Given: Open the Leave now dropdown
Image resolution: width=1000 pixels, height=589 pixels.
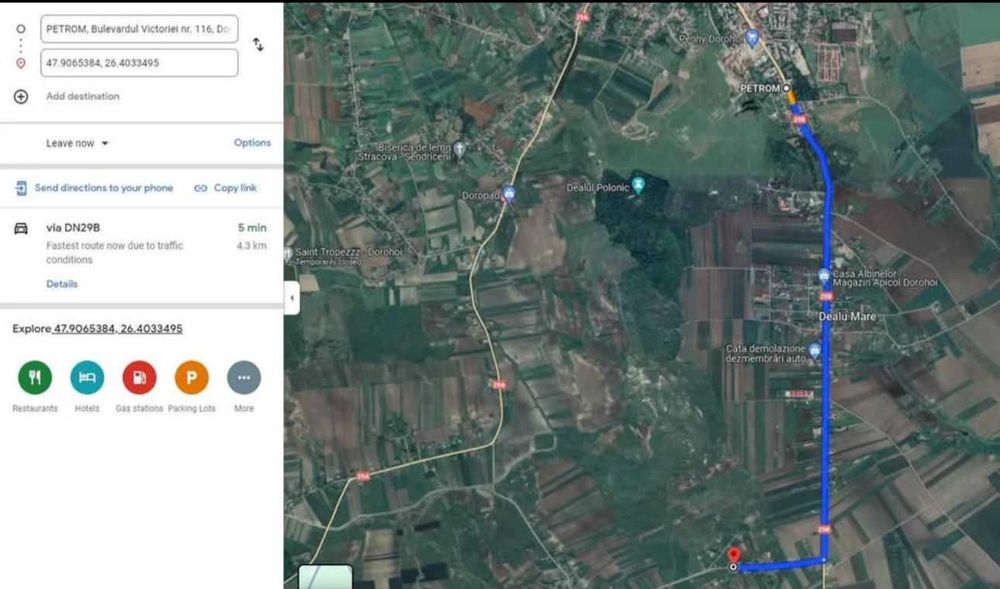Looking at the screenshot, I should click(77, 143).
